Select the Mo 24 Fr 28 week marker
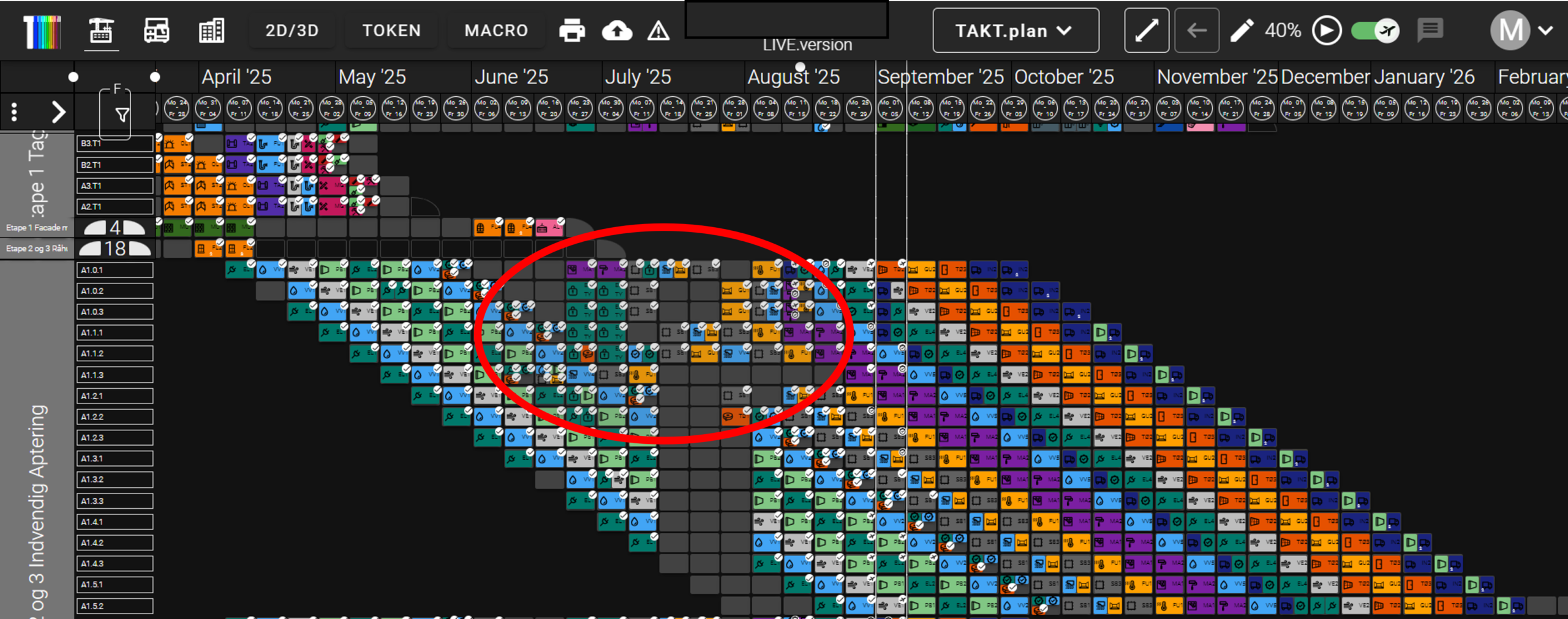 (176, 108)
